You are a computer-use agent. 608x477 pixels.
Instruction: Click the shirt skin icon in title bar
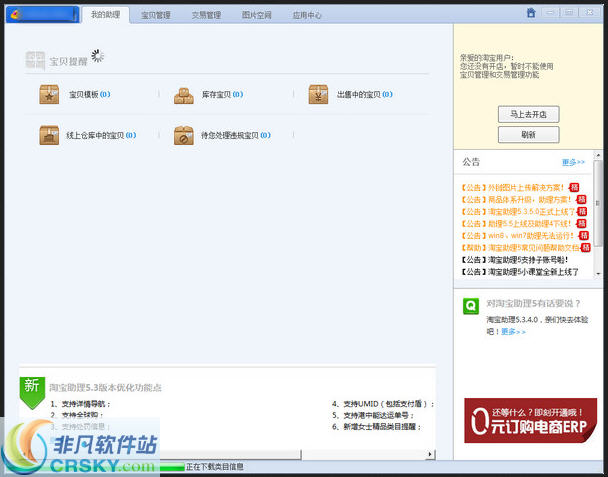(531, 13)
